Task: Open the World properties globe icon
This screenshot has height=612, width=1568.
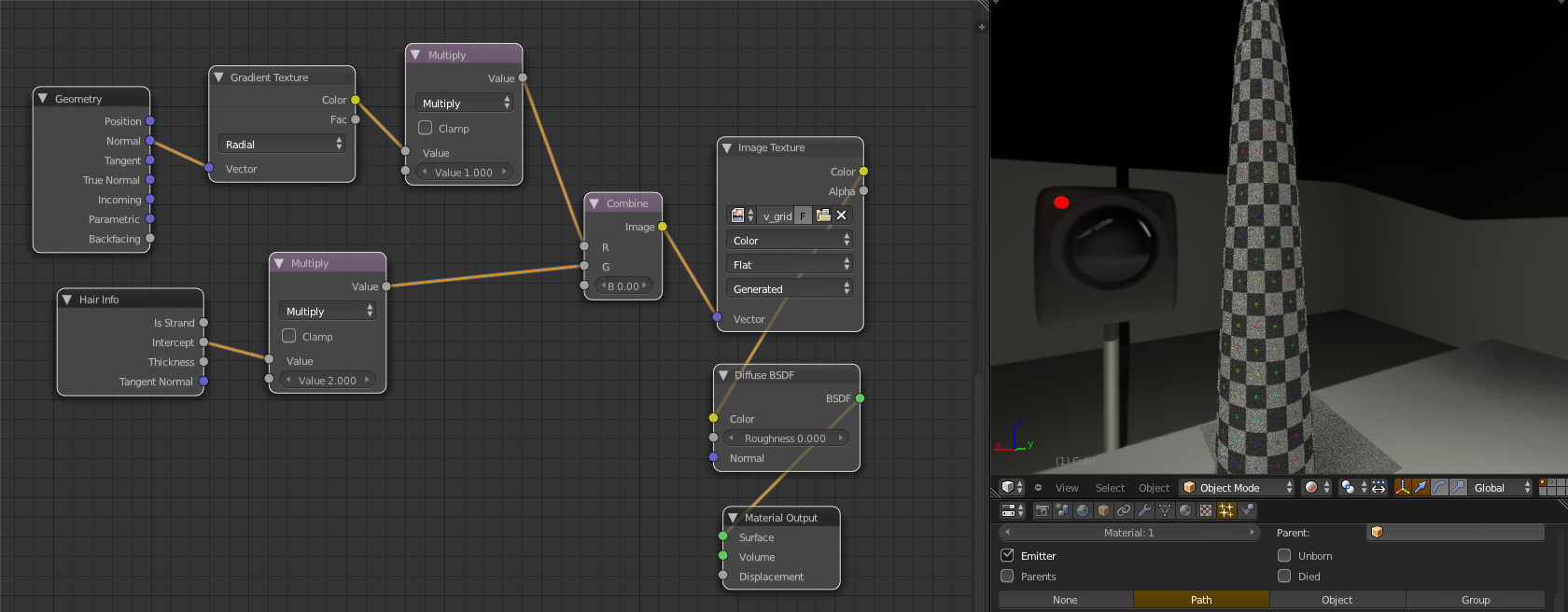Action: click(x=1083, y=510)
